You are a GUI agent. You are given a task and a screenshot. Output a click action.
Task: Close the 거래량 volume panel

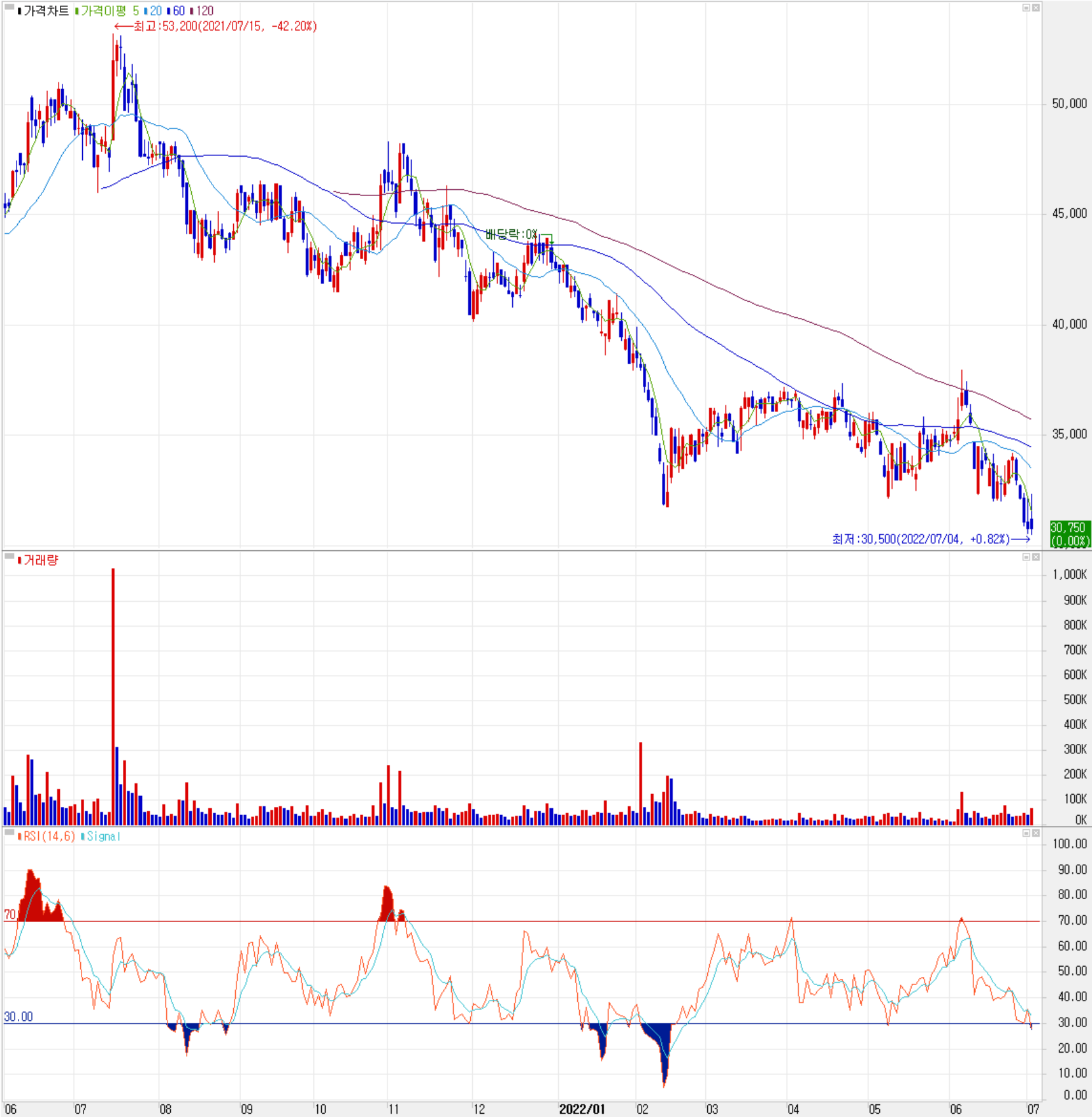[1036, 557]
